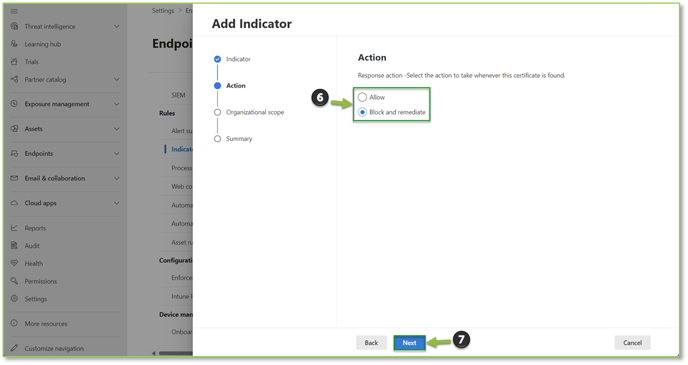The image size is (688, 365).
Task: Select the Block and remediate option
Action: point(362,112)
